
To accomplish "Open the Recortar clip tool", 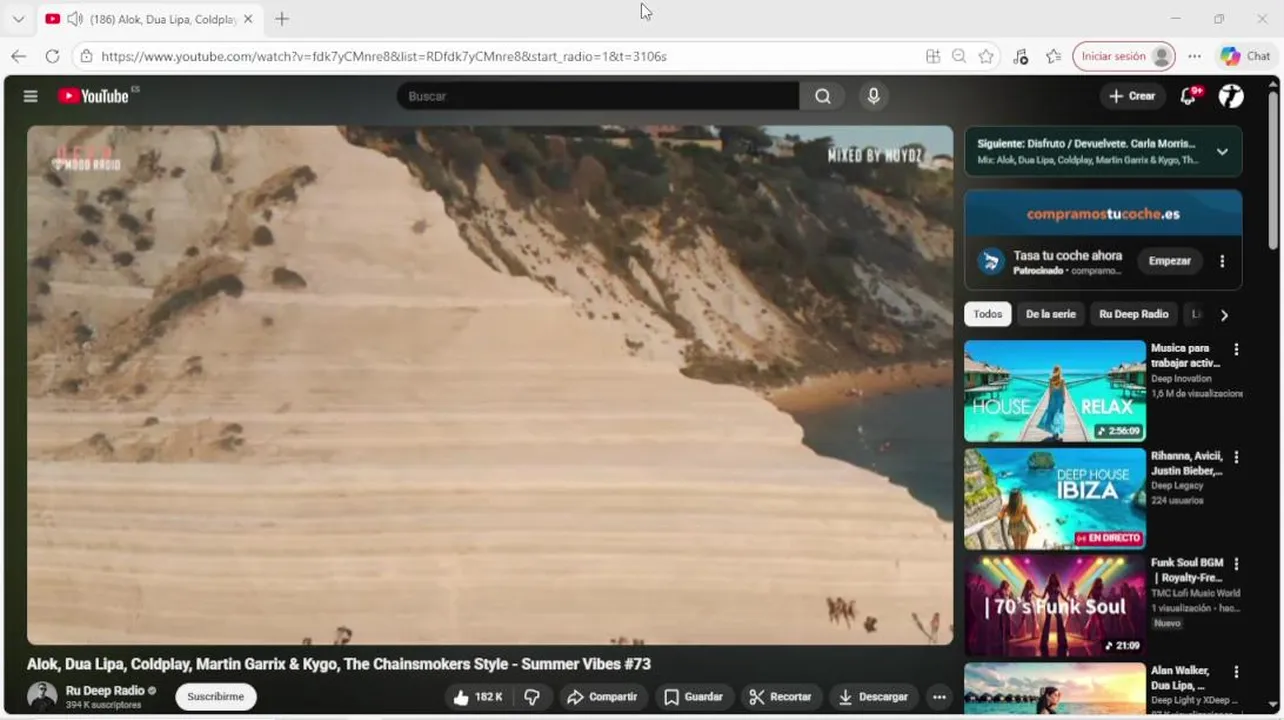I will click(781, 697).
